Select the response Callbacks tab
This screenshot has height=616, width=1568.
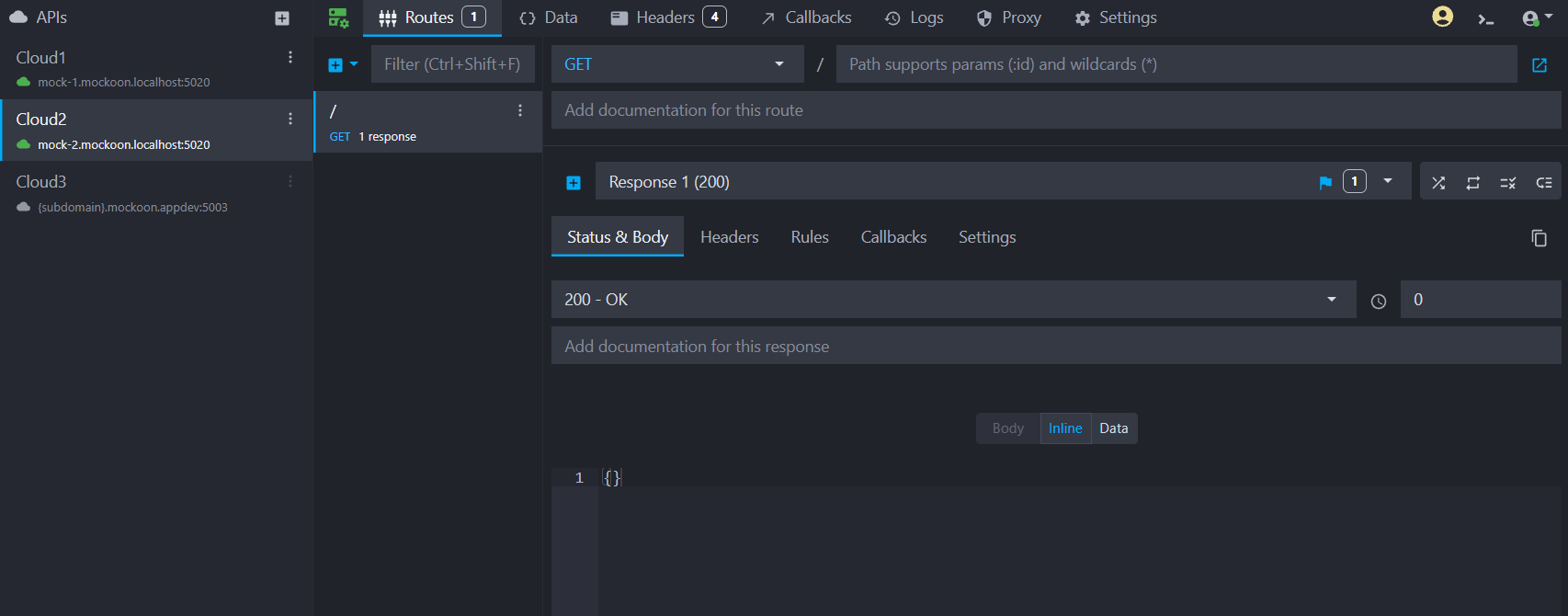point(893,236)
